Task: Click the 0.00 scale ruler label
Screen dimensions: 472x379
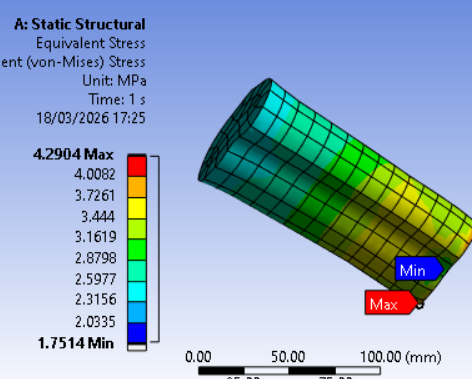Action: pyautogui.click(x=198, y=357)
